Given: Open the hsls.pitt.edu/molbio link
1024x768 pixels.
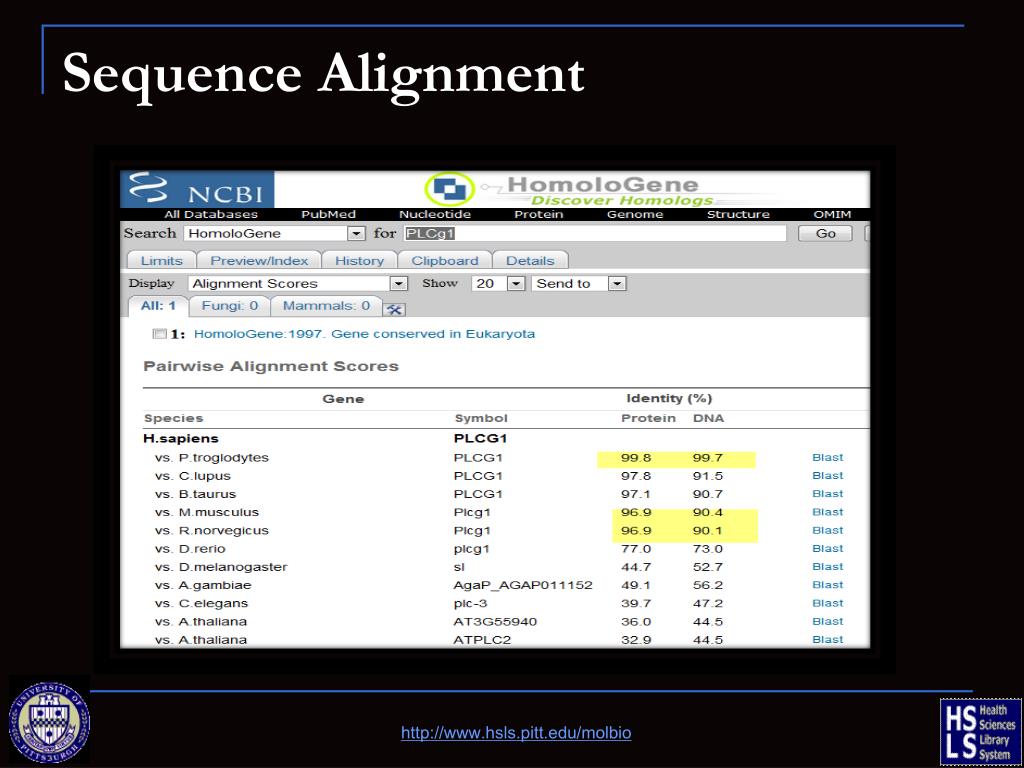Looking at the screenshot, I should click(516, 733).
